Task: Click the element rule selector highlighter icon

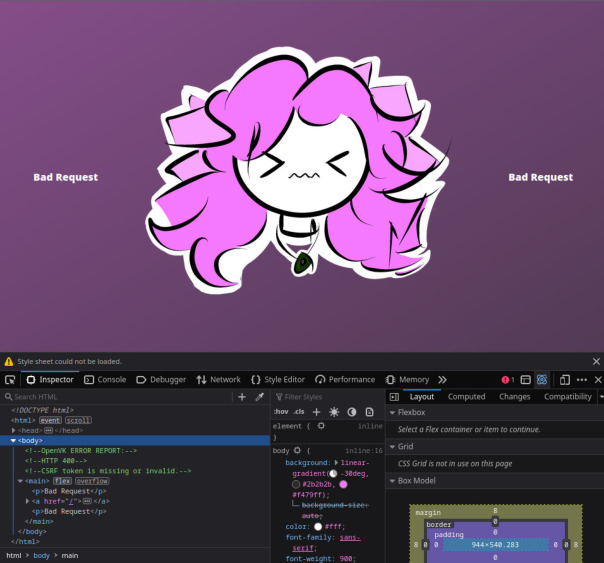Action: (321, 426)
